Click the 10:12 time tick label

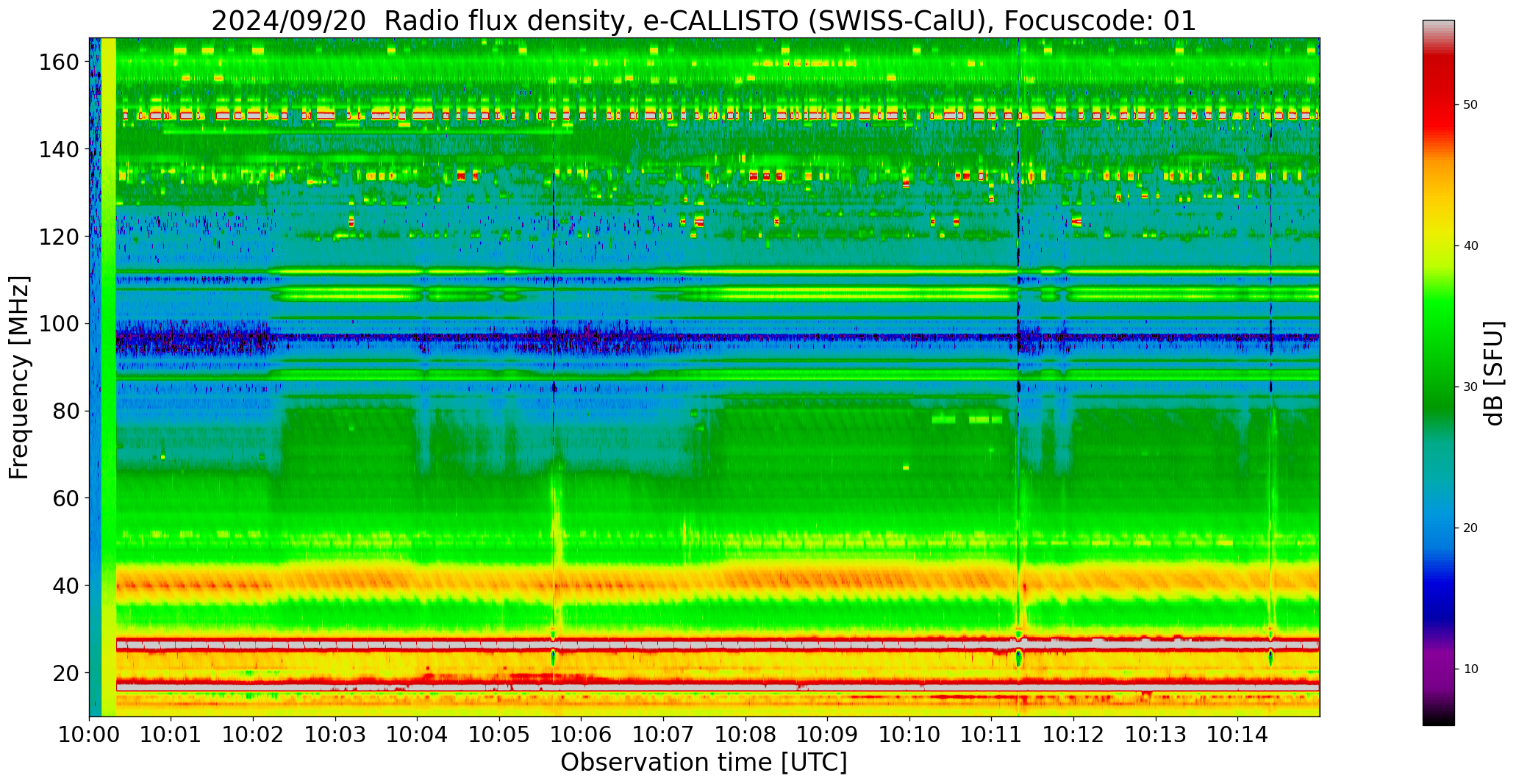coord(1073,734)
